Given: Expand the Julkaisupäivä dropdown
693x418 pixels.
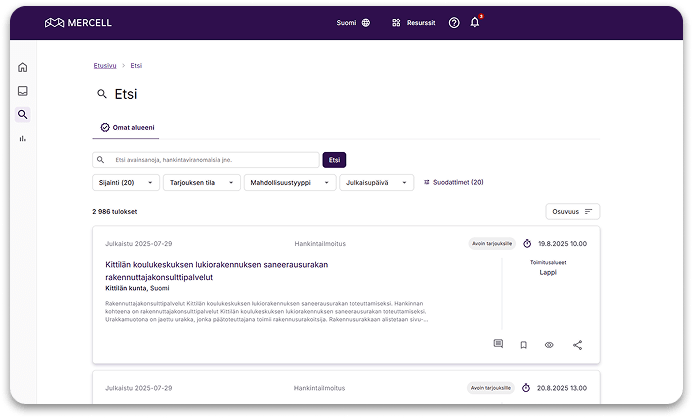Looking at the screenshot, I should click(377, 182).
